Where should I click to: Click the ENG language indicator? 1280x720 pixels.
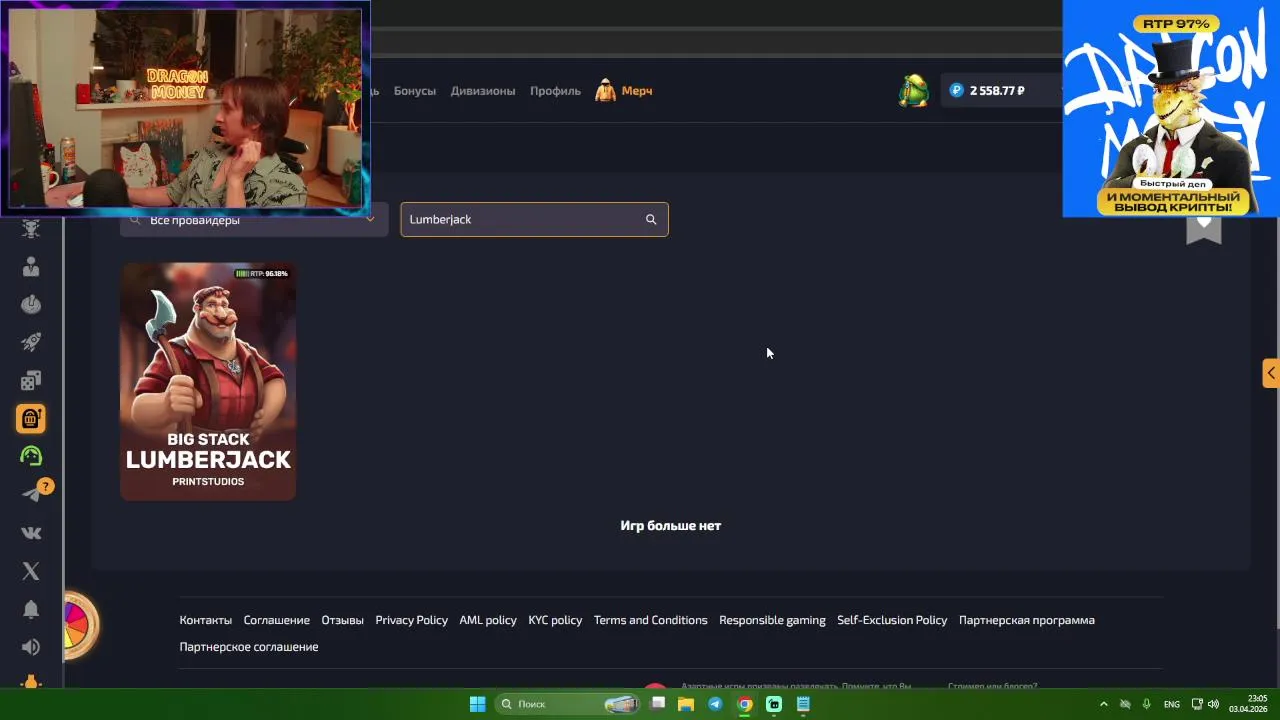point(1172,704)
